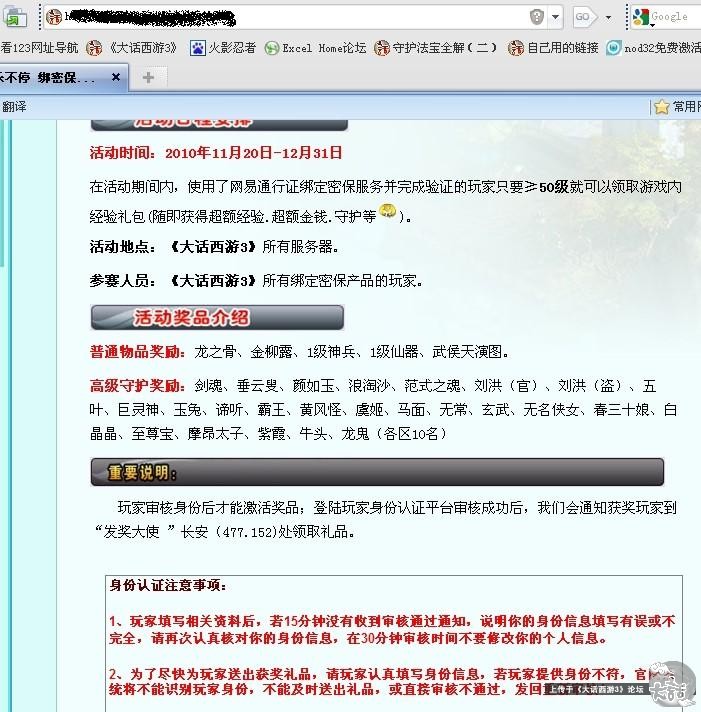Click red notice item 1 about 15分钟
Viewport: 701px width, 712px height.
pos(392,630)
